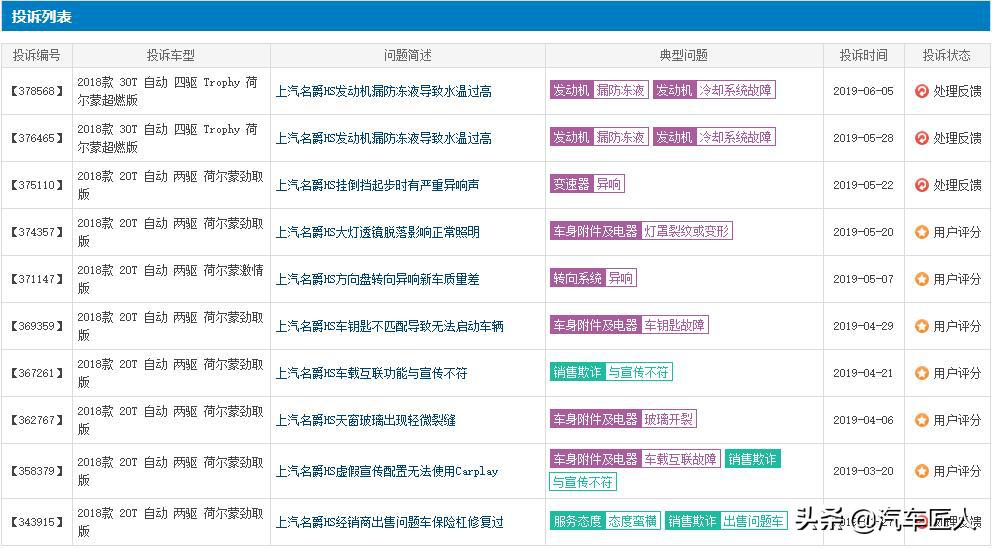Click the date 2019-06-05
Viewport: 993px width, 548px height.
[863, 91]
